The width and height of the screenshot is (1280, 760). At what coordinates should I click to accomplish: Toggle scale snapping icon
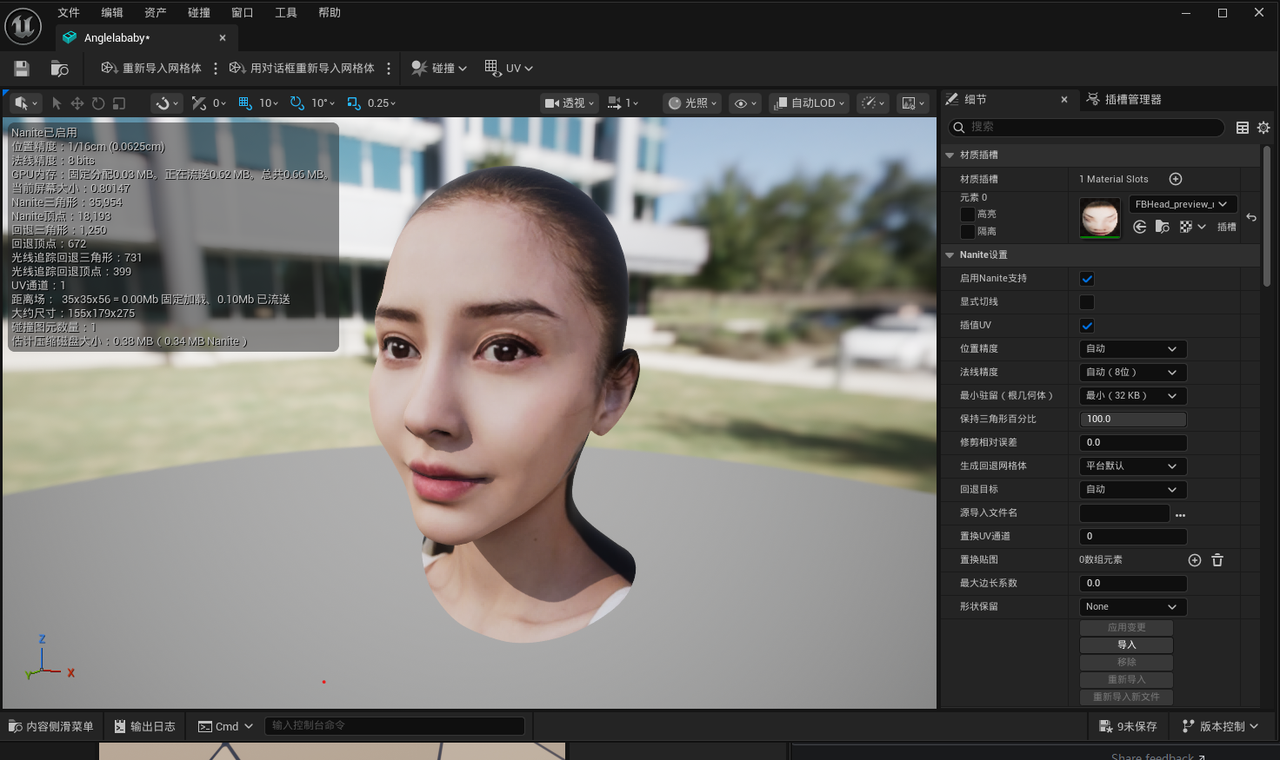(x=353, y=103)
